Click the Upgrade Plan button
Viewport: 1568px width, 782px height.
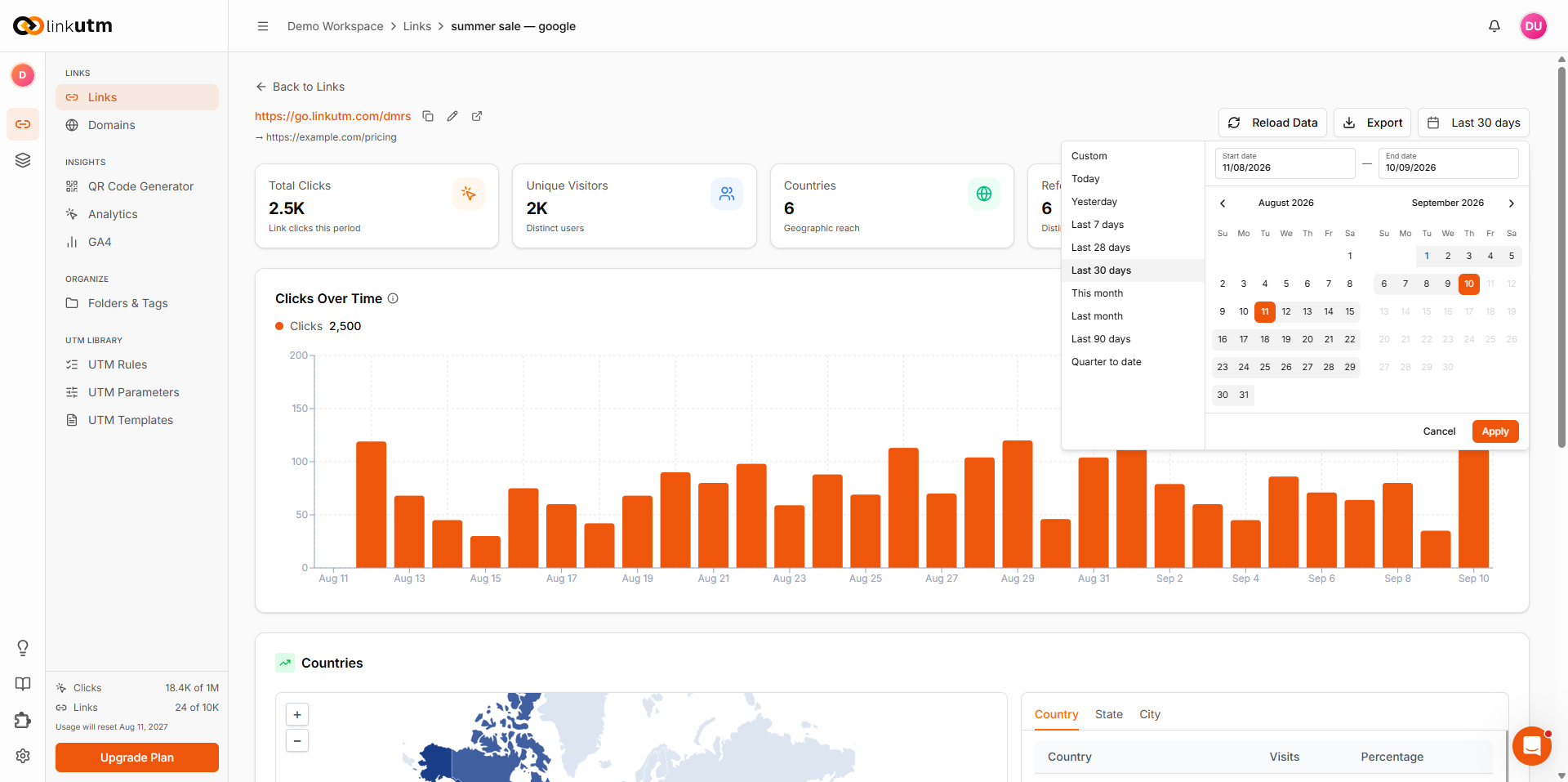point(137,757)
